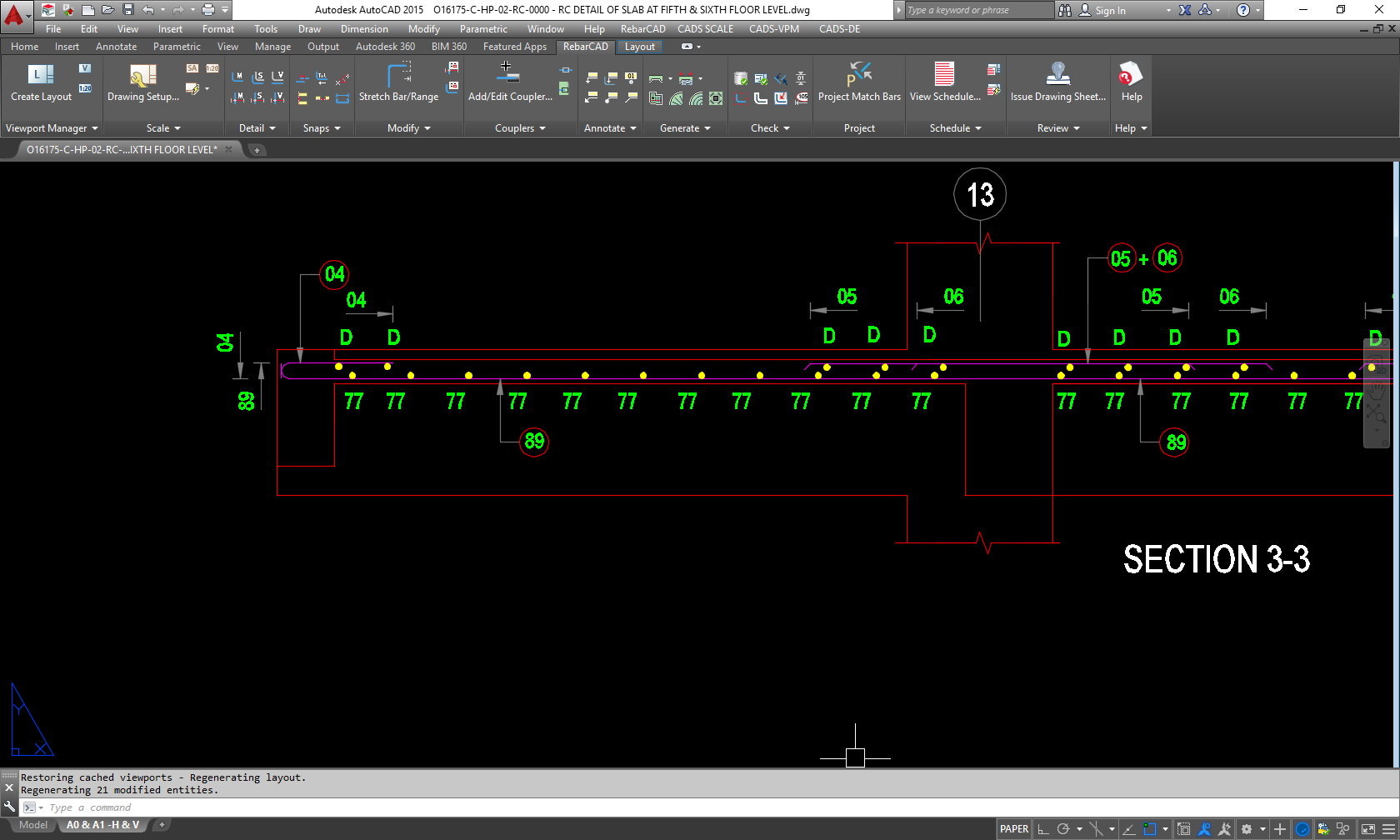This screenshot has width=1400, height=840.
Task: Switch to the Model tab
Action: pos(32,825)
